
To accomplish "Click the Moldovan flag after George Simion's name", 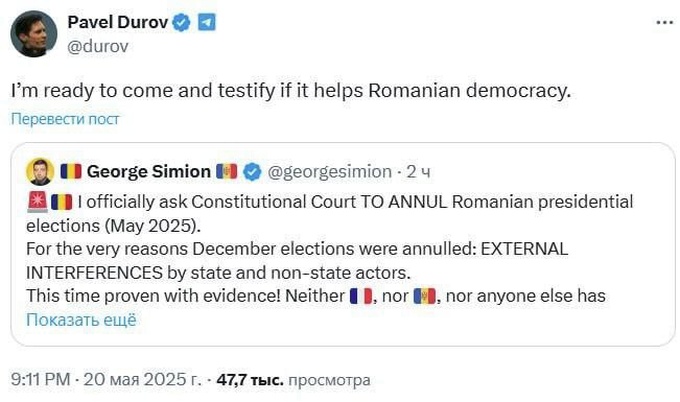I will 226,171.
